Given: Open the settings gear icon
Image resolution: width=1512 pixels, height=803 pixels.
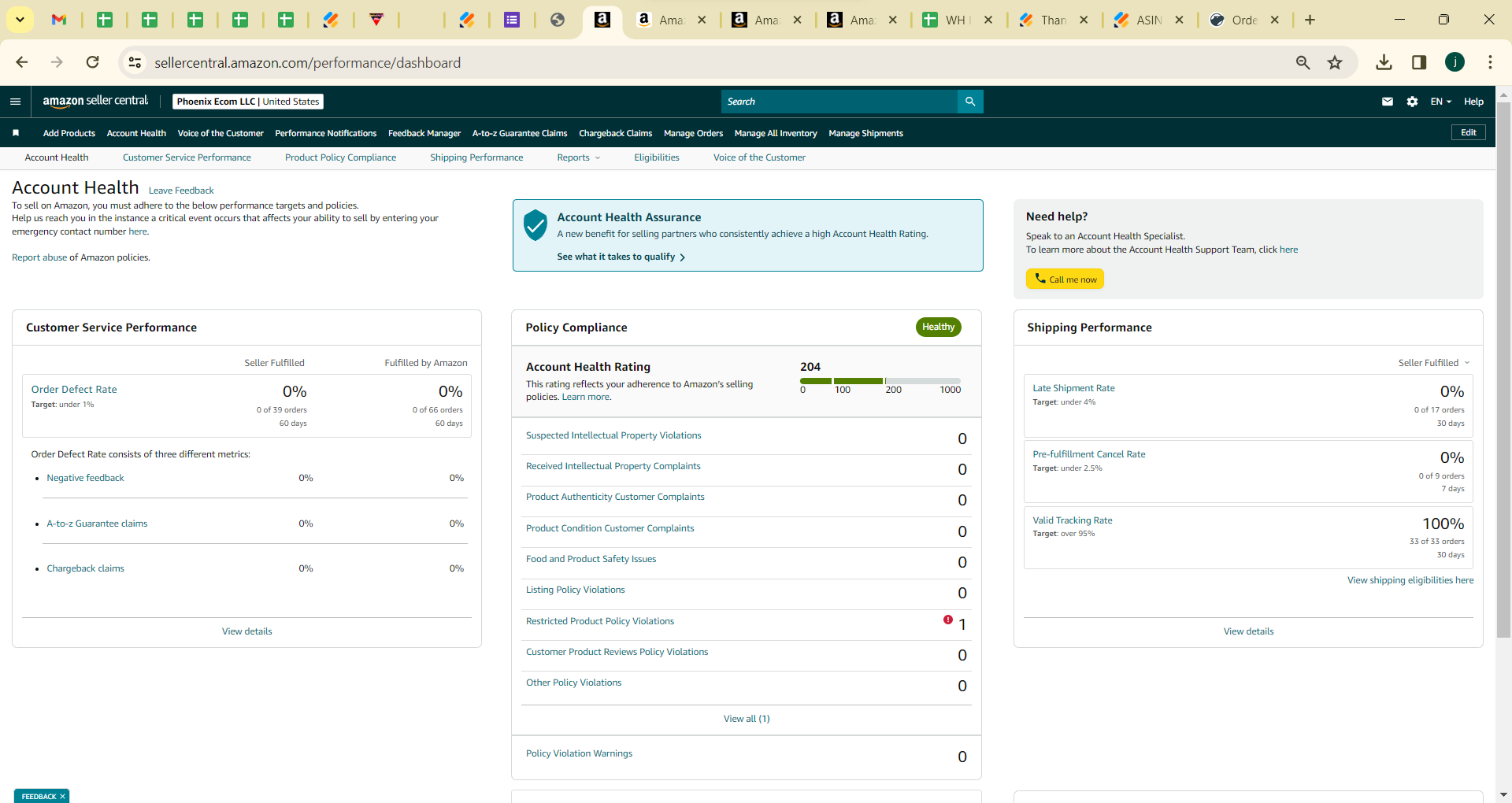Looking at the screenshot, I should tap(1412, 102).
